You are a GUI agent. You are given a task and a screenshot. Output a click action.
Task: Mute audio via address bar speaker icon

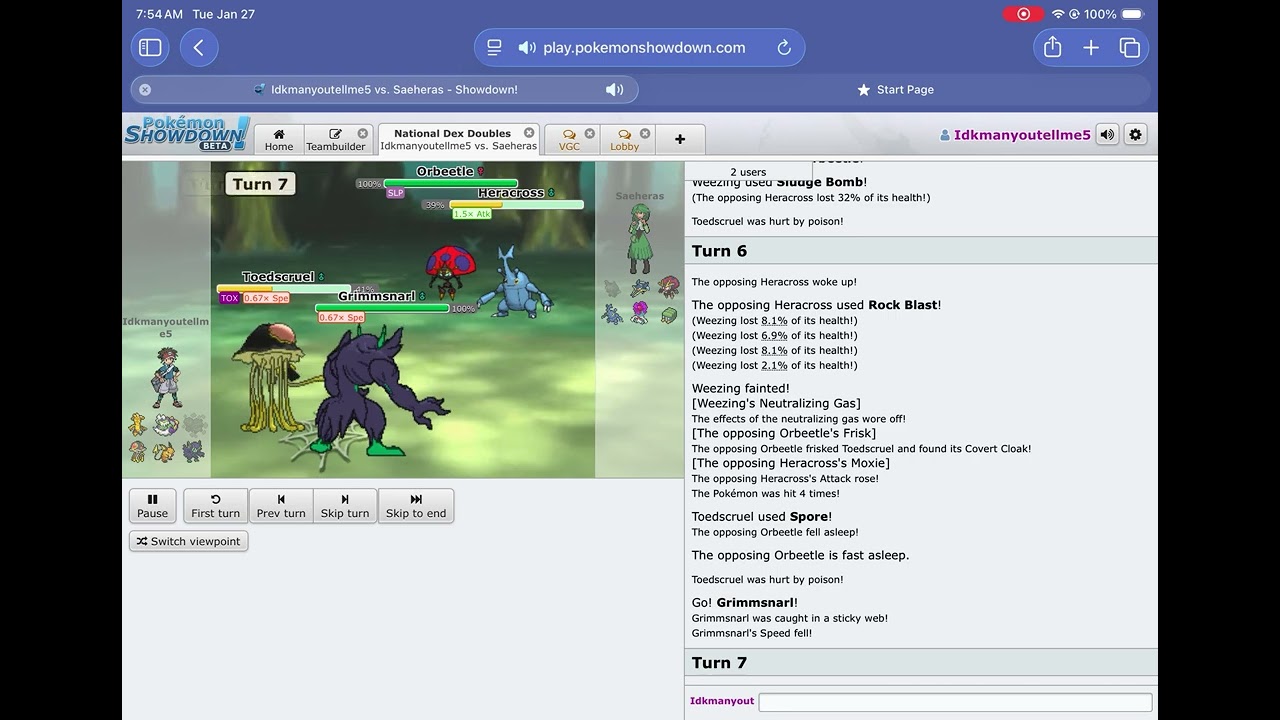(527, 47)
